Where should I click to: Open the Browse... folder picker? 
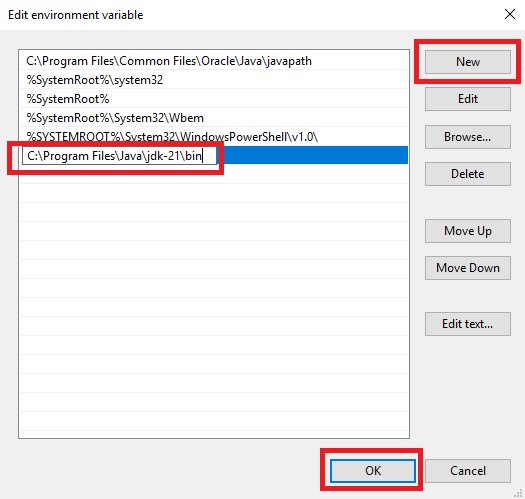[468, 137]
